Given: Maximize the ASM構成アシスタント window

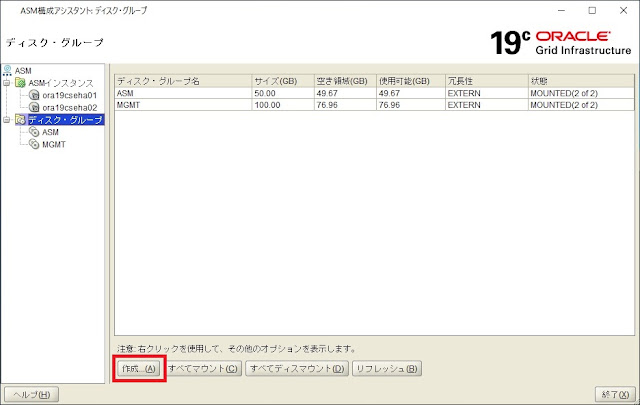Looking at the screenshot, I should (x=592, y=11).
